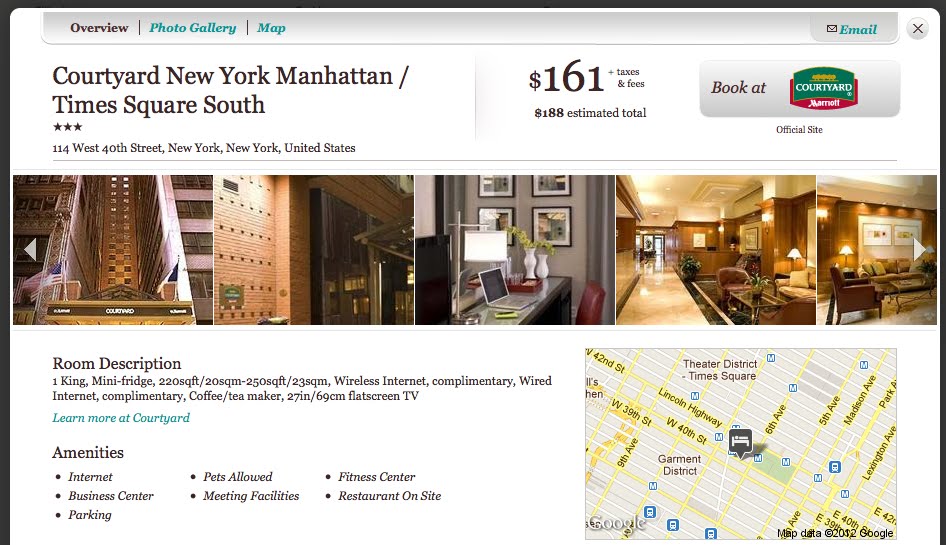Viewport: 946px width, 545px height.
Task: Close the hotel details popup
Action: (x=918, y=28)
